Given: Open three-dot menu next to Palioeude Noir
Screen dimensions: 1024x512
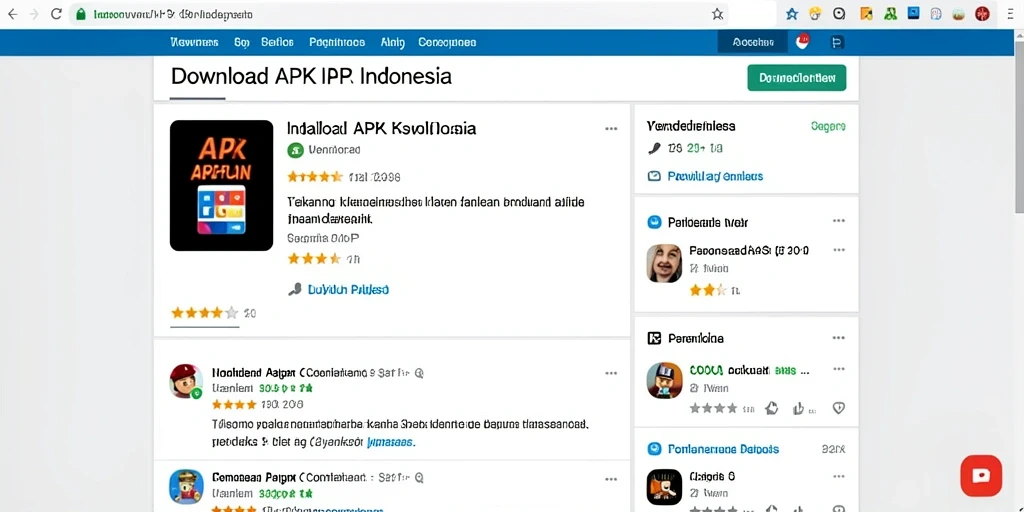Looking at the screenshot, I should click(x=839, y=221).
